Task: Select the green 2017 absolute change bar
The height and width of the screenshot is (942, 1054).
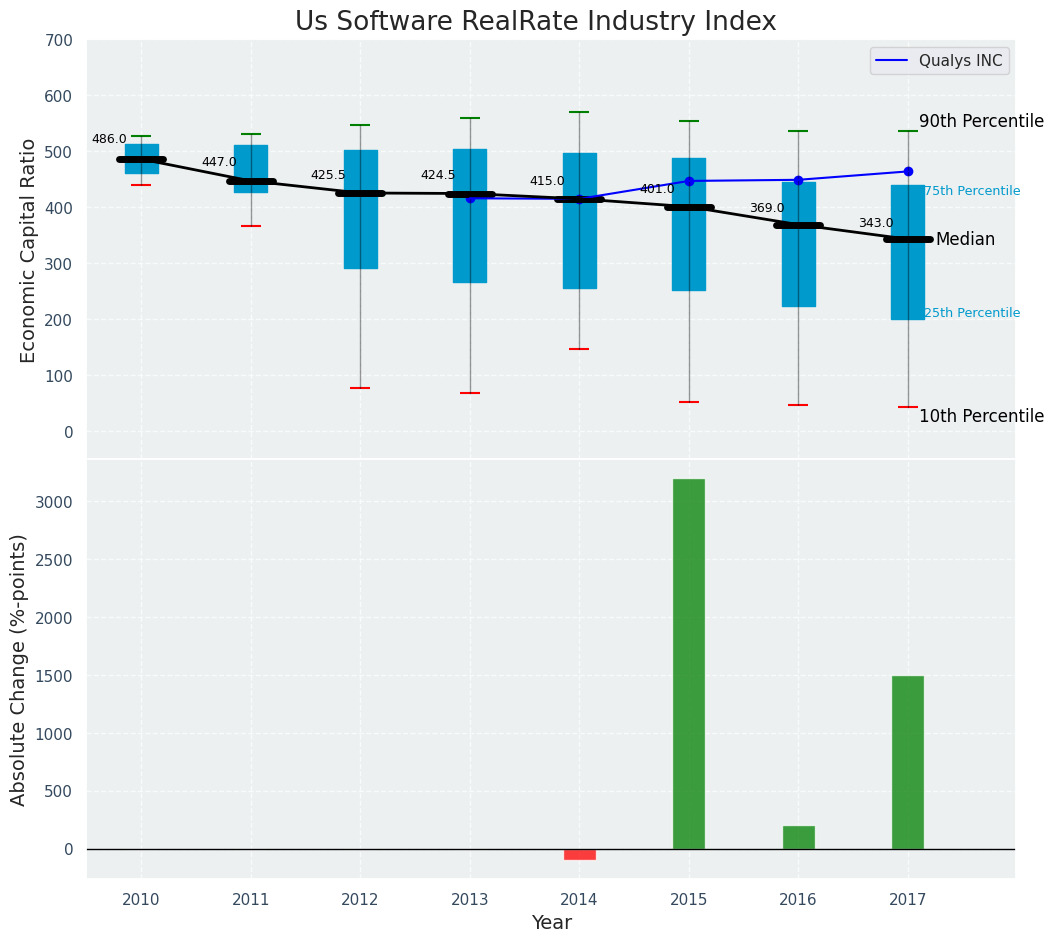Action: click(908, 762)
